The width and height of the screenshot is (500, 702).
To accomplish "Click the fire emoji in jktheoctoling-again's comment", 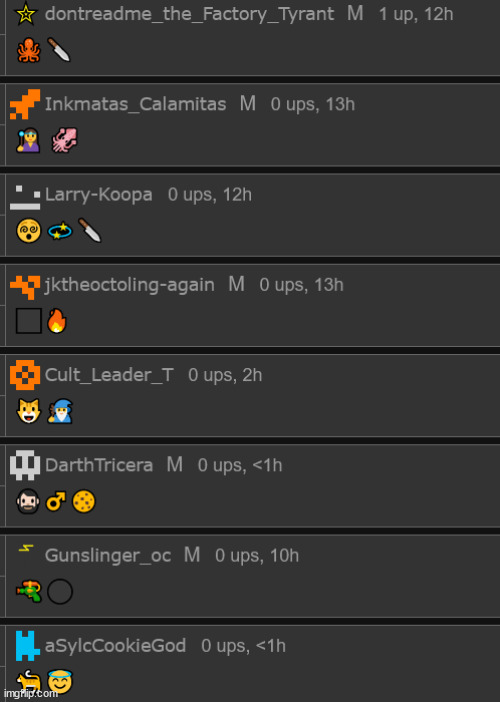I will pyautogui.click(x=57, y=321).
